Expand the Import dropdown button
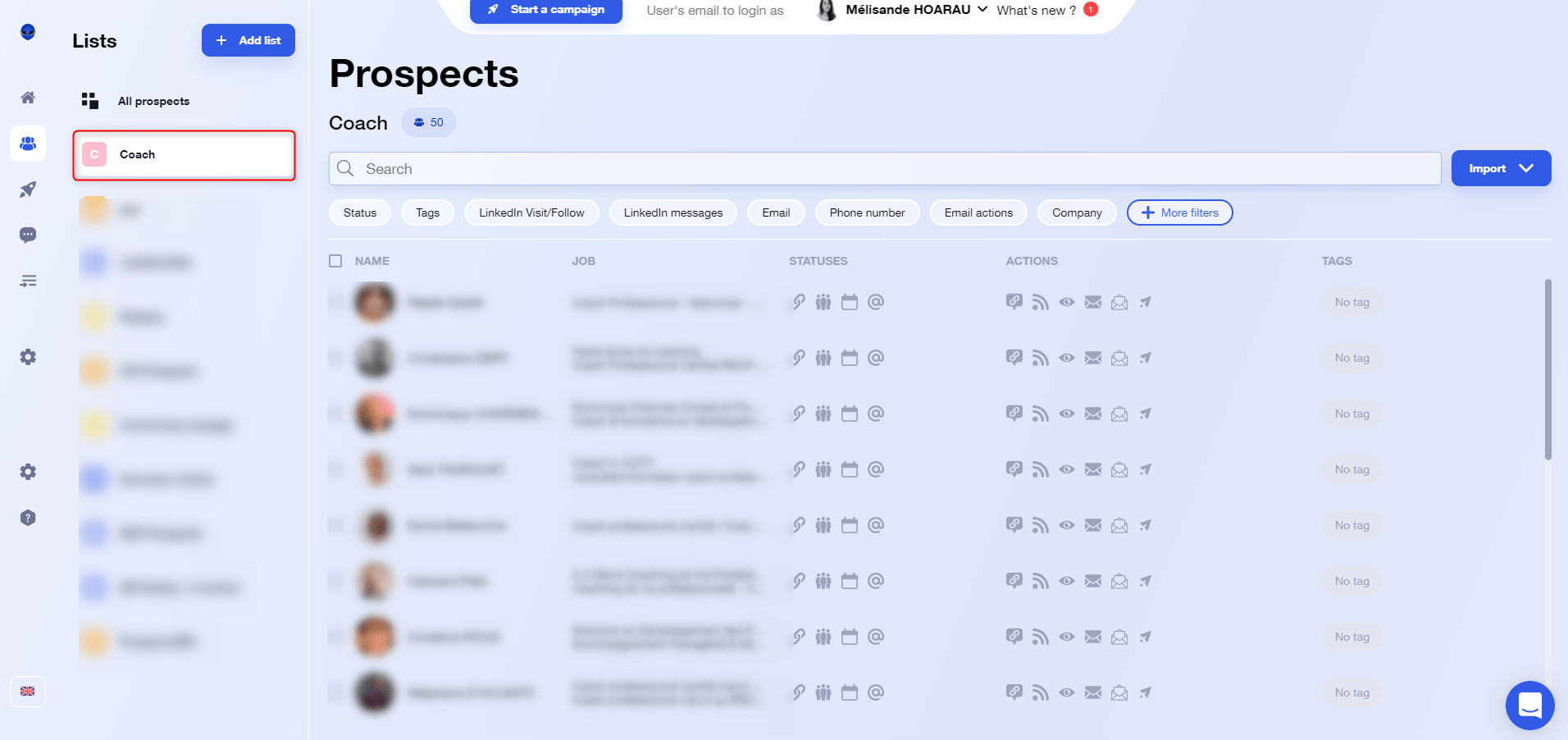Screen dimensions: 1568x740 [1501, 168]
